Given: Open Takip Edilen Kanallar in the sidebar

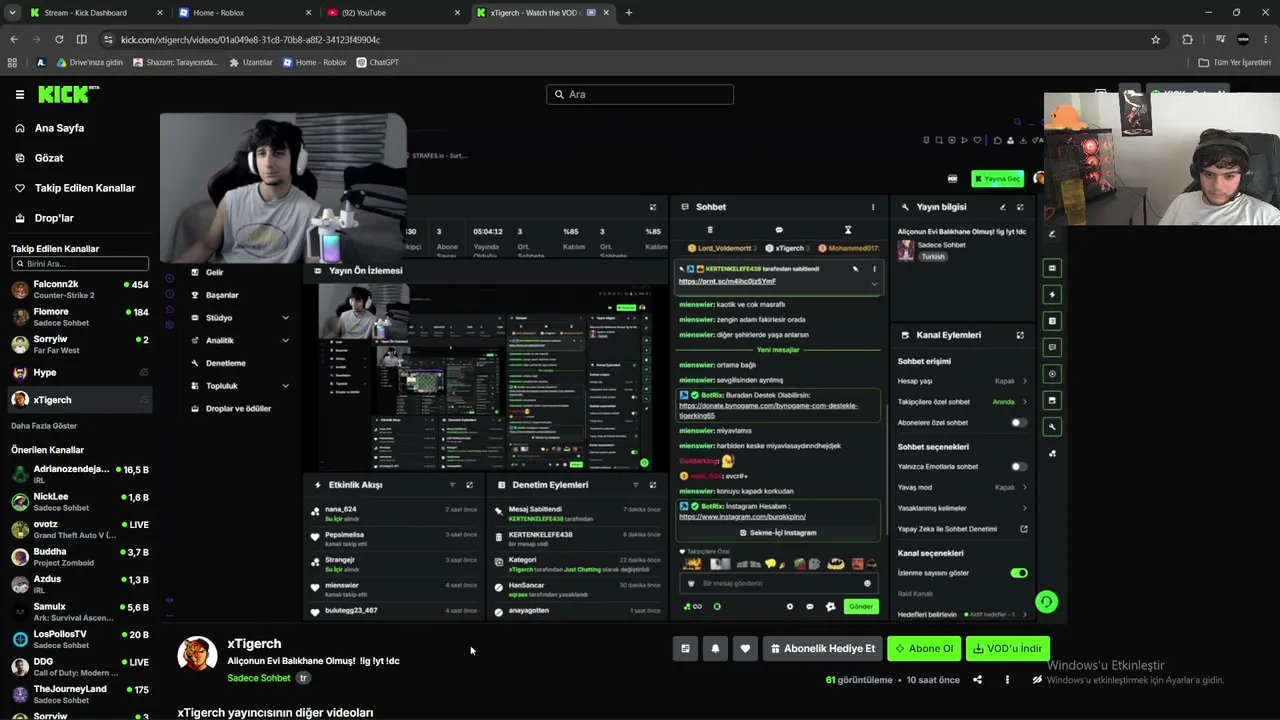Looking at the screenshot, I should coord(85,188).
